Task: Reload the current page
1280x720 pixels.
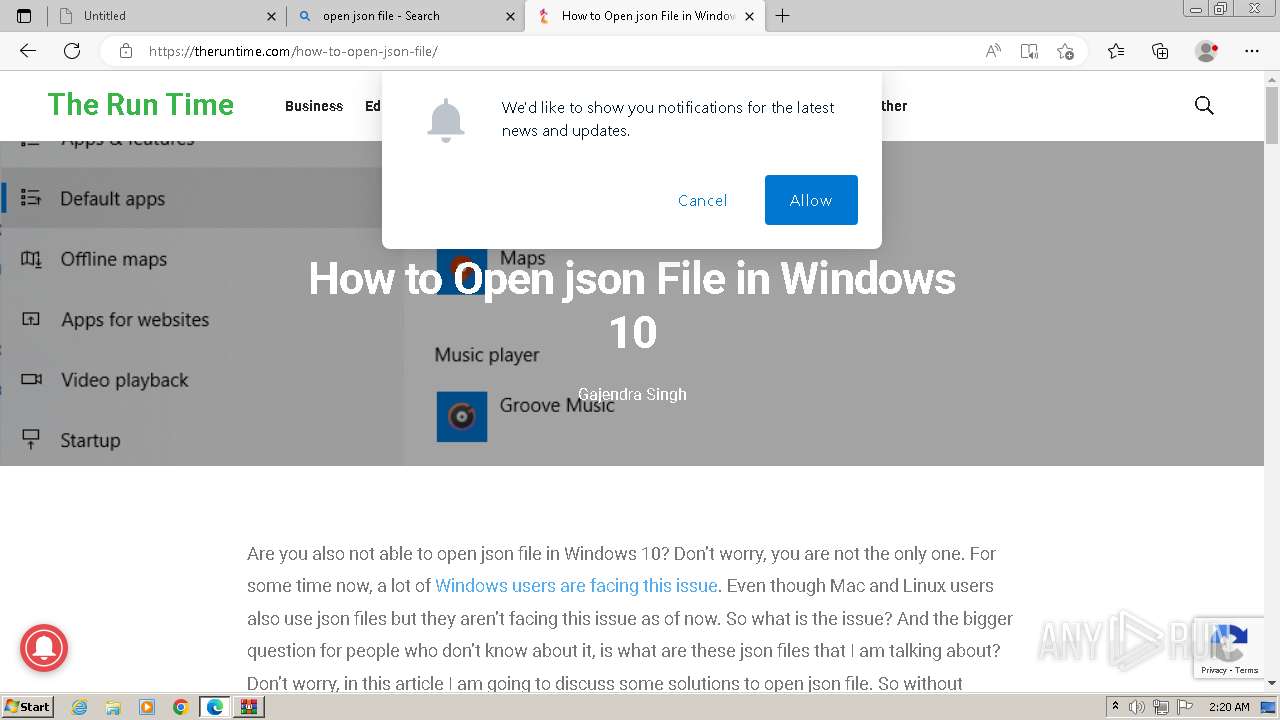Action: [72, 51]
